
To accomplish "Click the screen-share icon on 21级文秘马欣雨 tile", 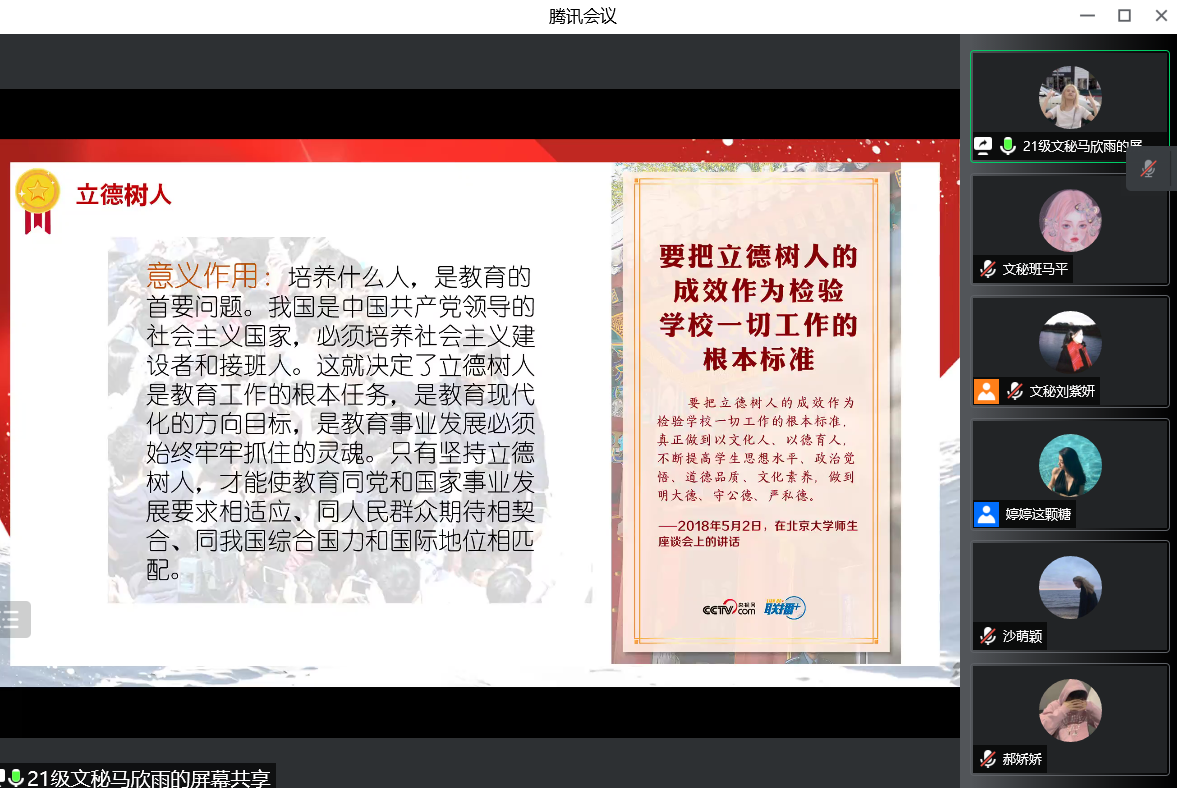I will 983,146.
